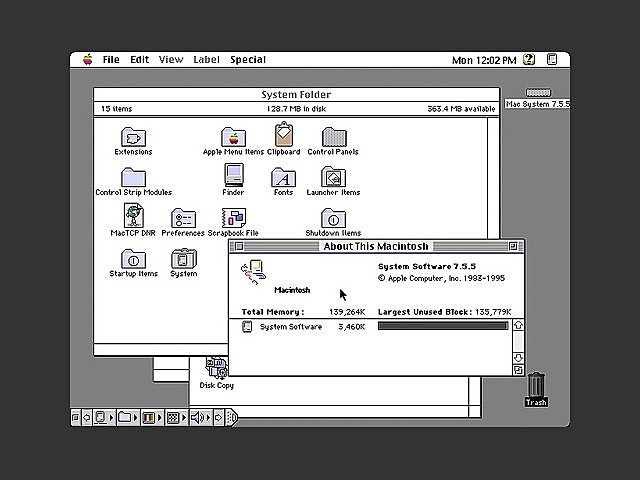Click the About This Macintosh close box

click(239, 246)
